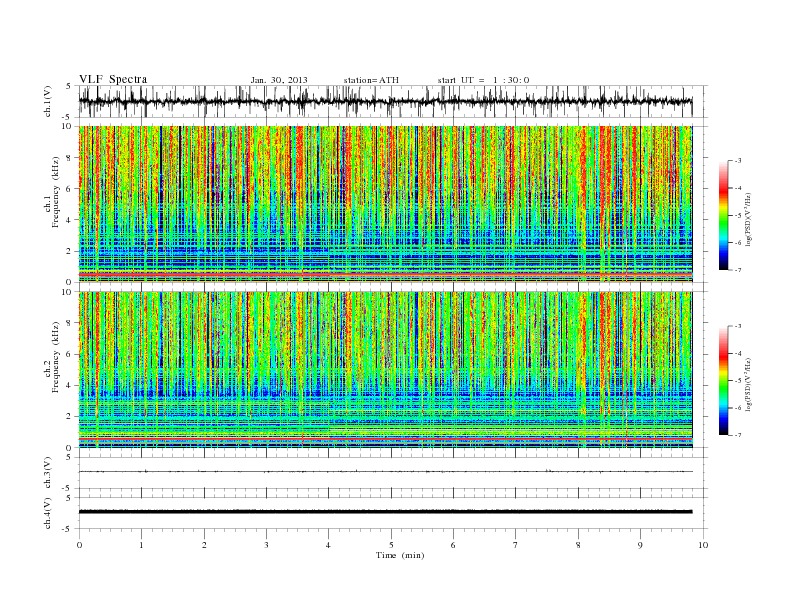Screen dimensions: 792x612
Task: Click the "10" tick below the time axis
Action: [x=703, y=545]
